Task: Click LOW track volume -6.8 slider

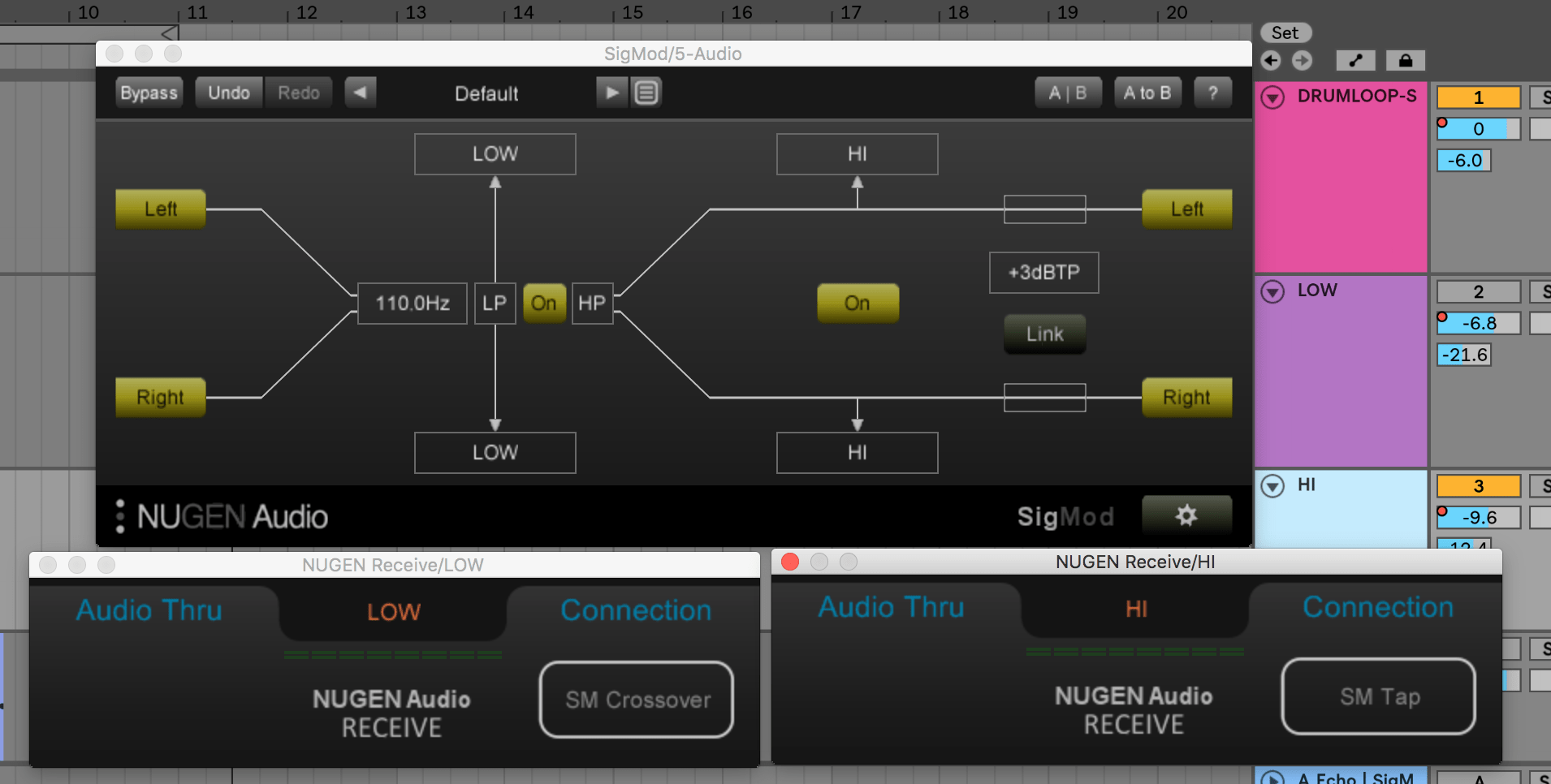Action: (1478, 323)
